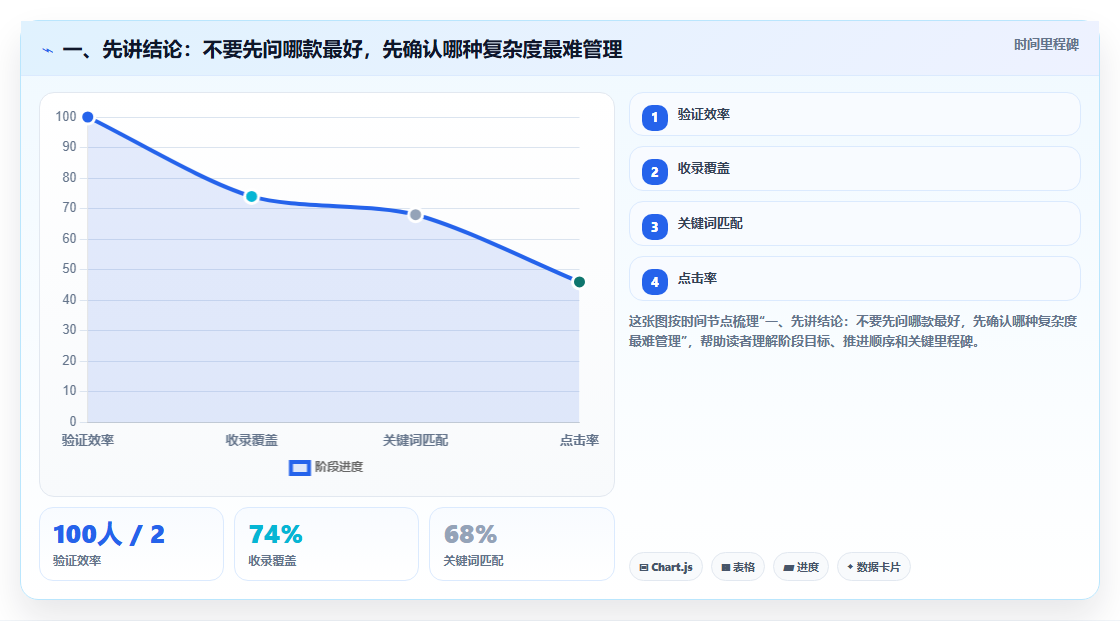
Task: Click the x-axis label 收录覆盖
Action: tap(251, 440)
